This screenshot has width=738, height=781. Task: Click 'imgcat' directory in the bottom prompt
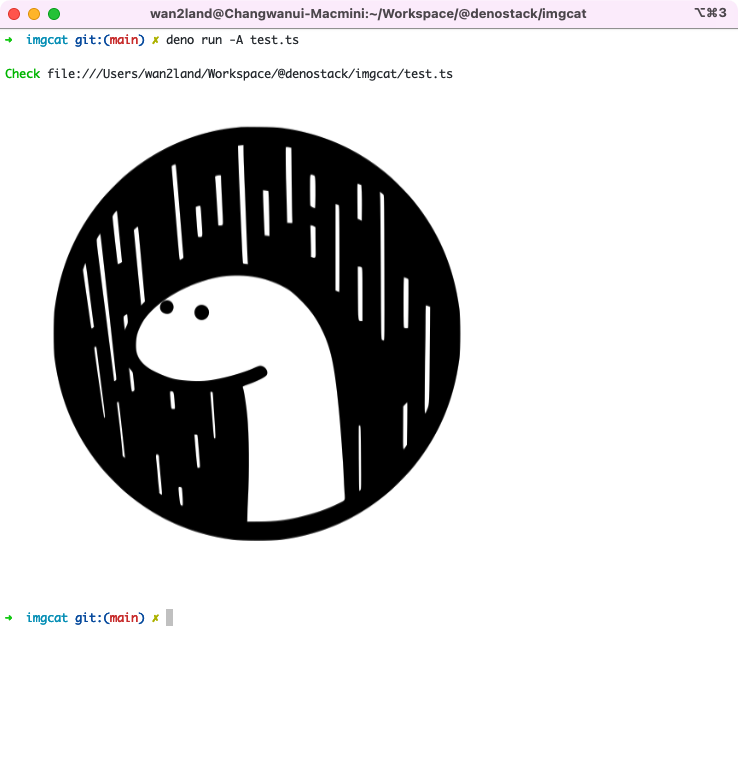[47, 618]
